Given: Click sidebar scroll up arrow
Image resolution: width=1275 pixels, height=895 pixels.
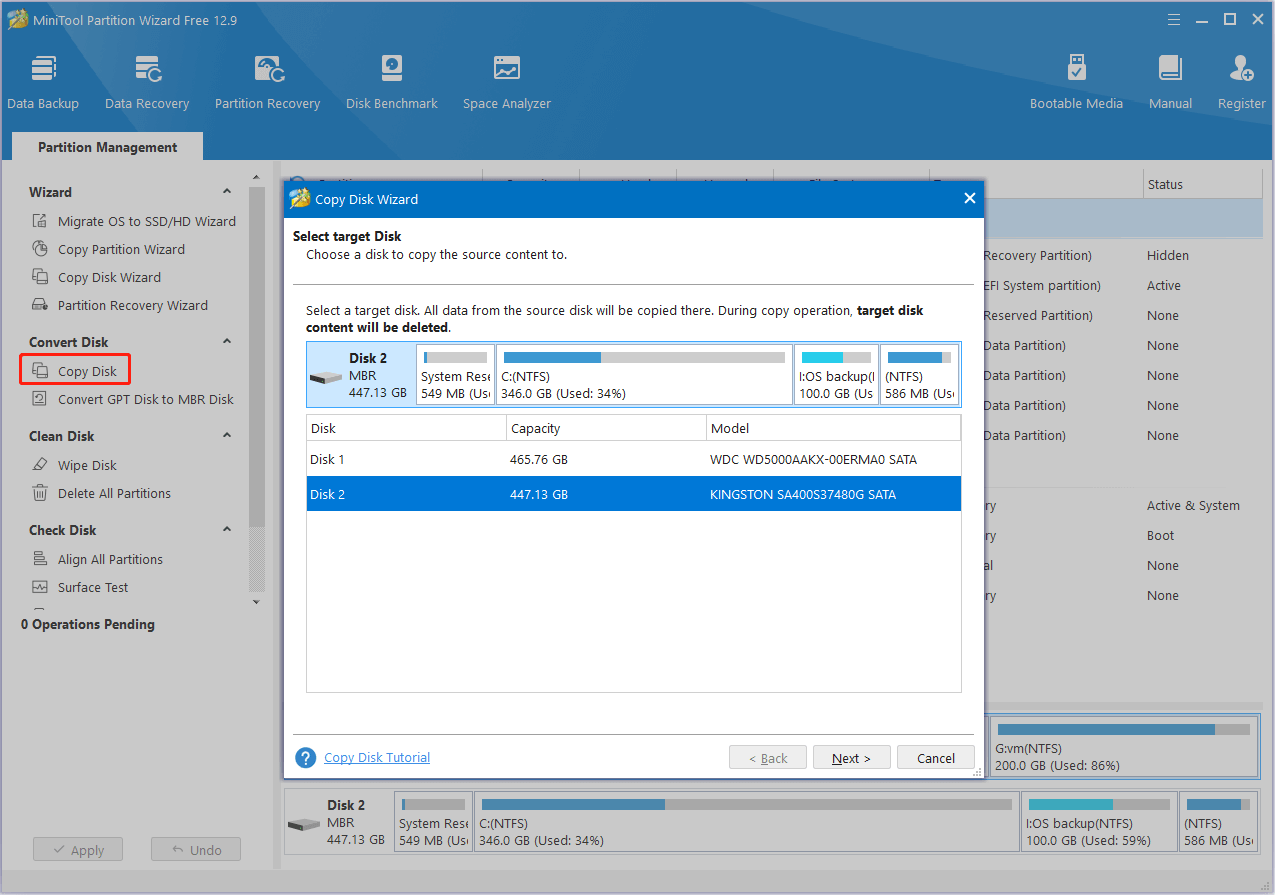Looking at the screenshot, I should [256, 179].
